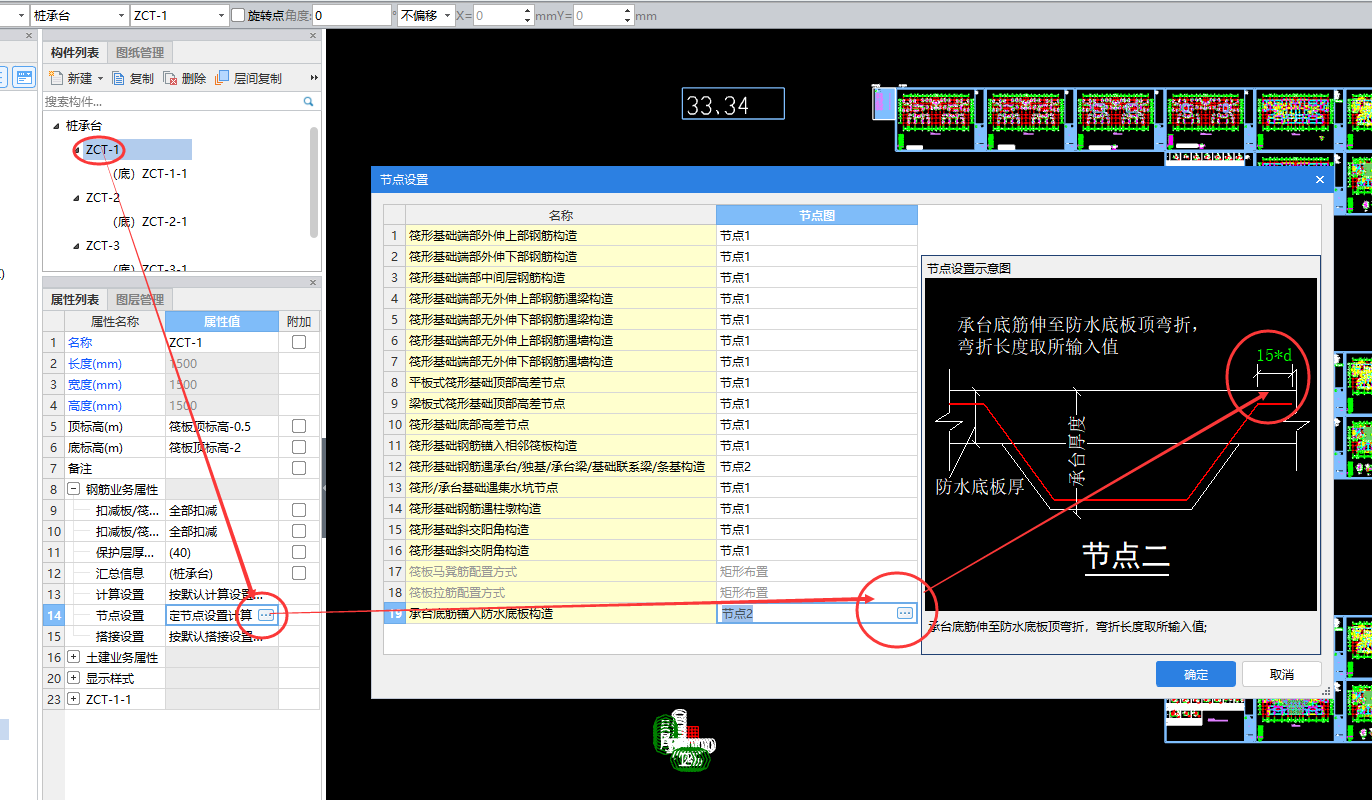Image resolution: width=1372 pixels, height=800 pixels.
Task: Click the 搜索构件 search field
Action: click(172, 101)
